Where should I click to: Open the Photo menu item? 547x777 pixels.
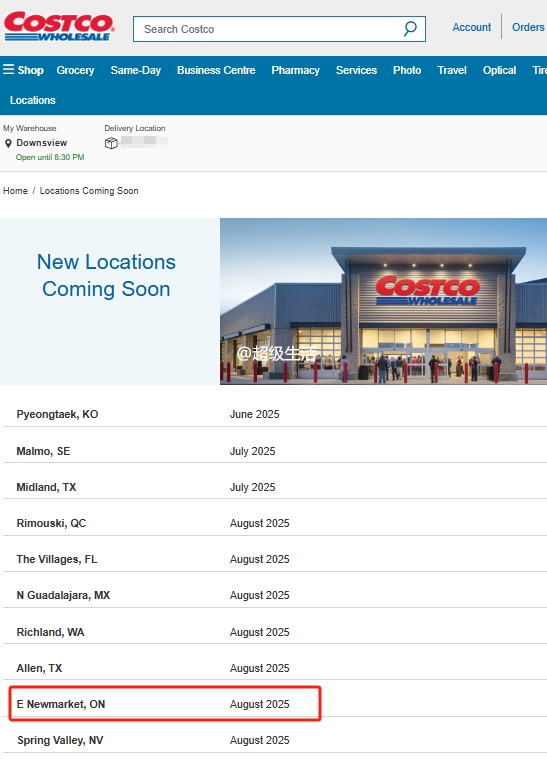[x=407, y=70]
